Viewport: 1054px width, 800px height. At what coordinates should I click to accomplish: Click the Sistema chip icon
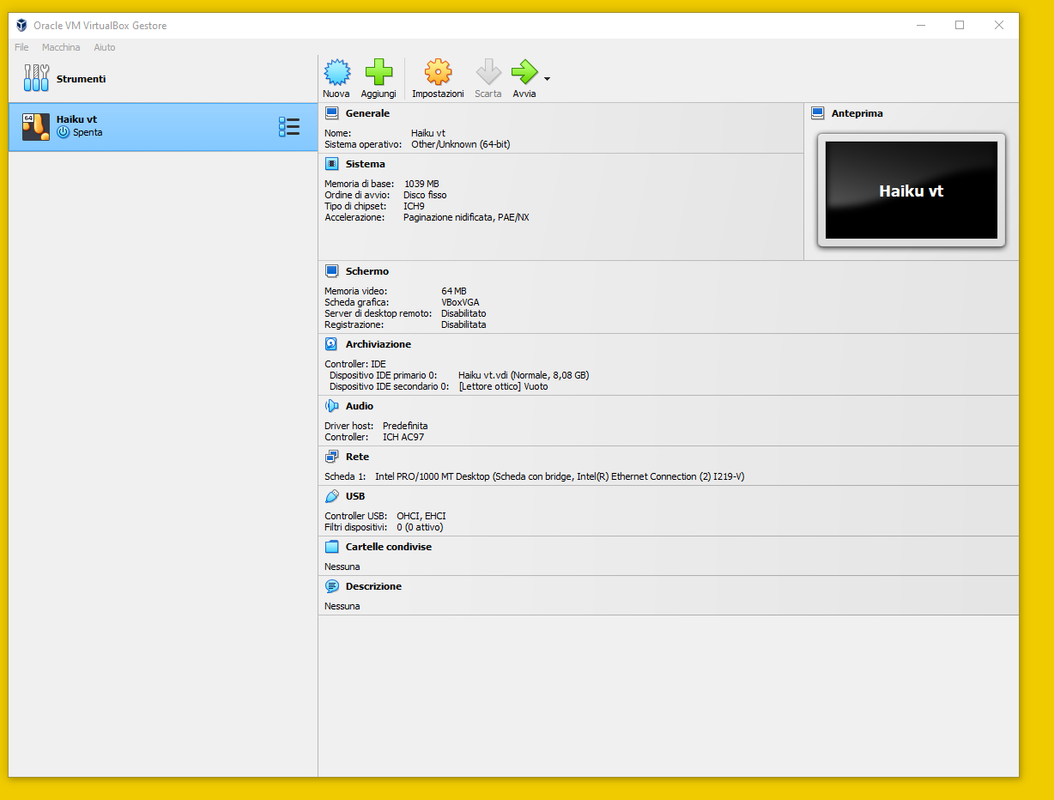(x=331, y=163)
